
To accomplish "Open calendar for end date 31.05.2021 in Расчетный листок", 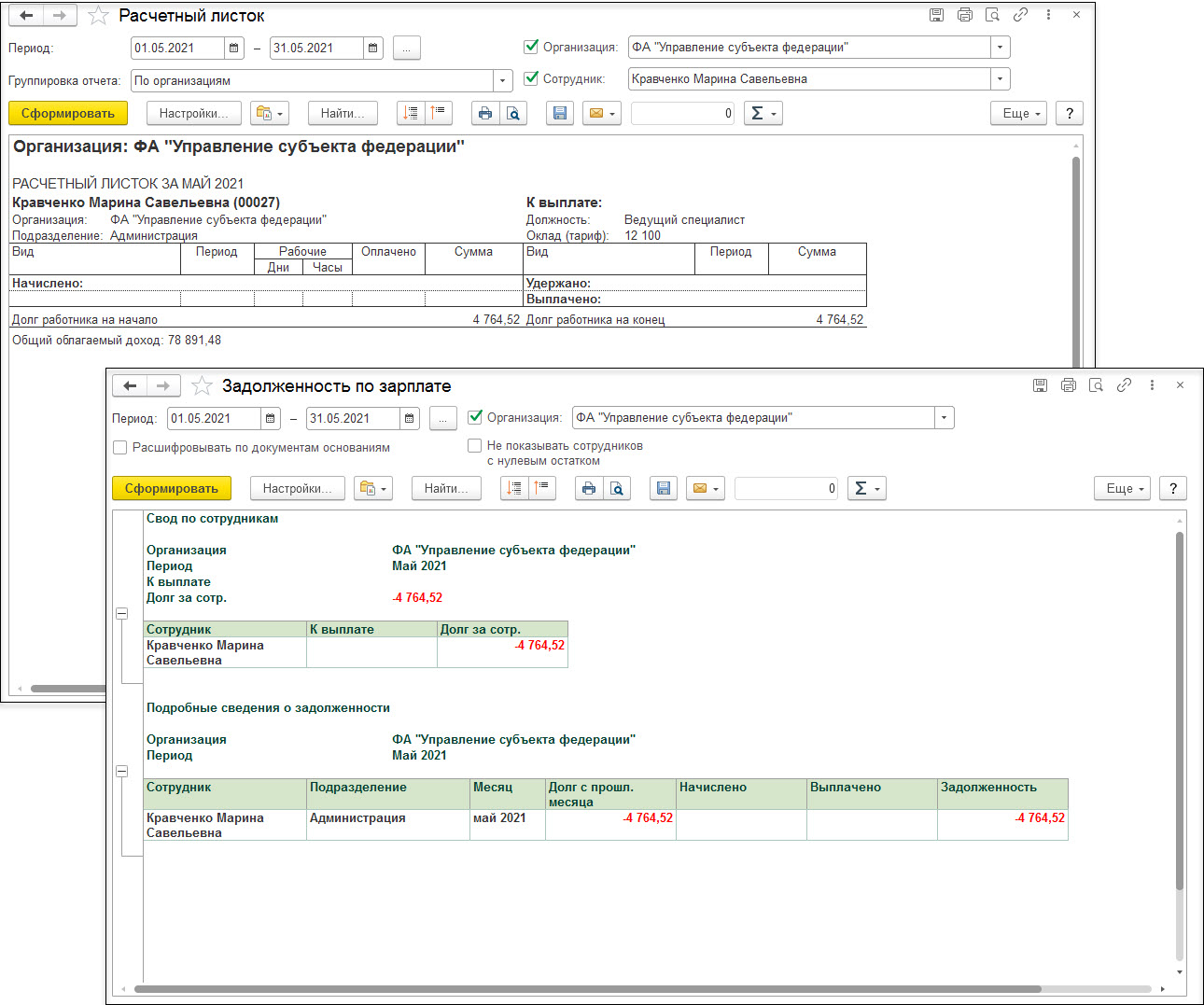I will [x=373, y=48].
